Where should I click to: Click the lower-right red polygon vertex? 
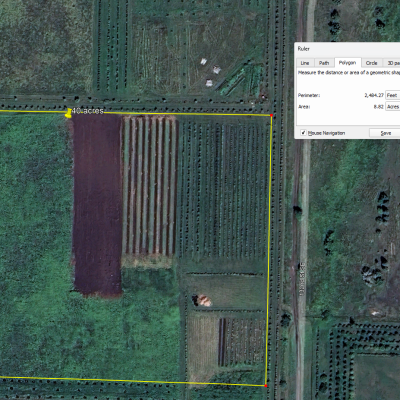pyautogui.click(x=266, y=386)
